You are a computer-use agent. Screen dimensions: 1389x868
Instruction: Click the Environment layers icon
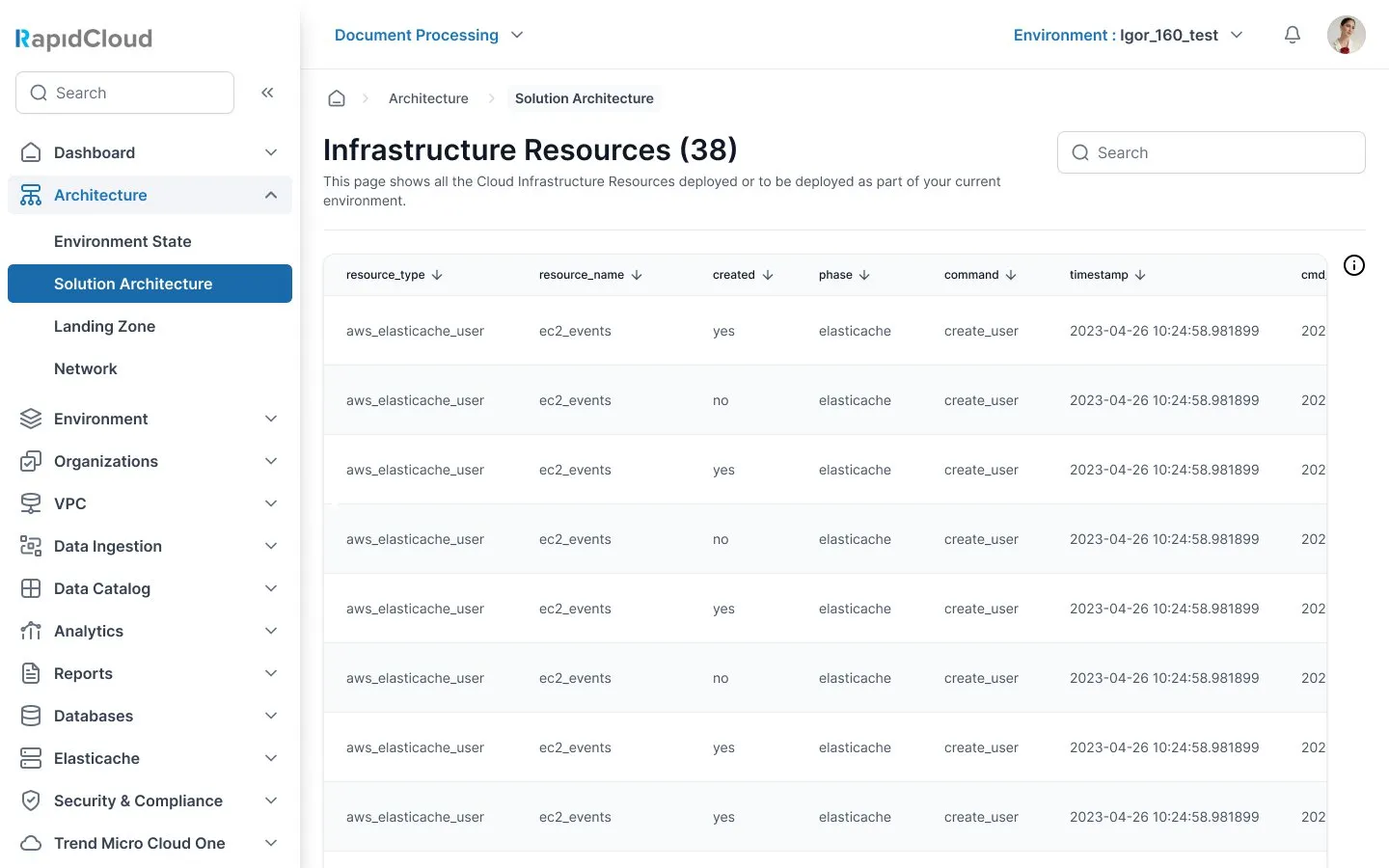(31, 419)
